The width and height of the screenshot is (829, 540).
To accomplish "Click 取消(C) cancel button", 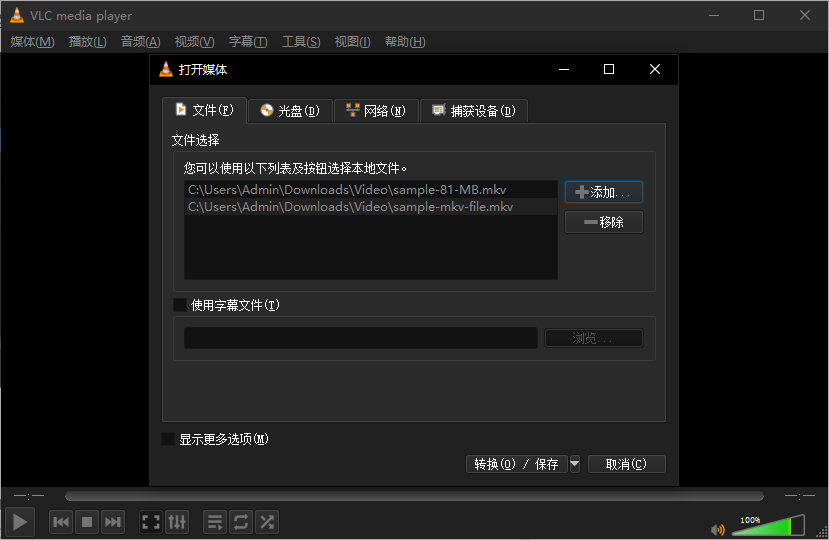I will coord(627,464).
